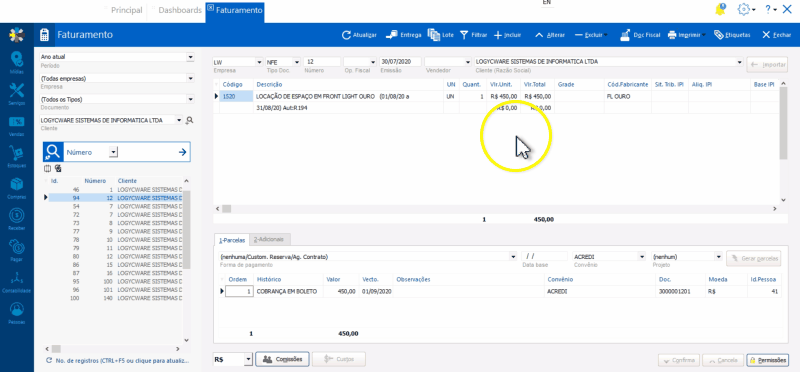This screenshot has width=800, height=372.
Task: Open the Vendas sidebar module
Action: point(17,126)
